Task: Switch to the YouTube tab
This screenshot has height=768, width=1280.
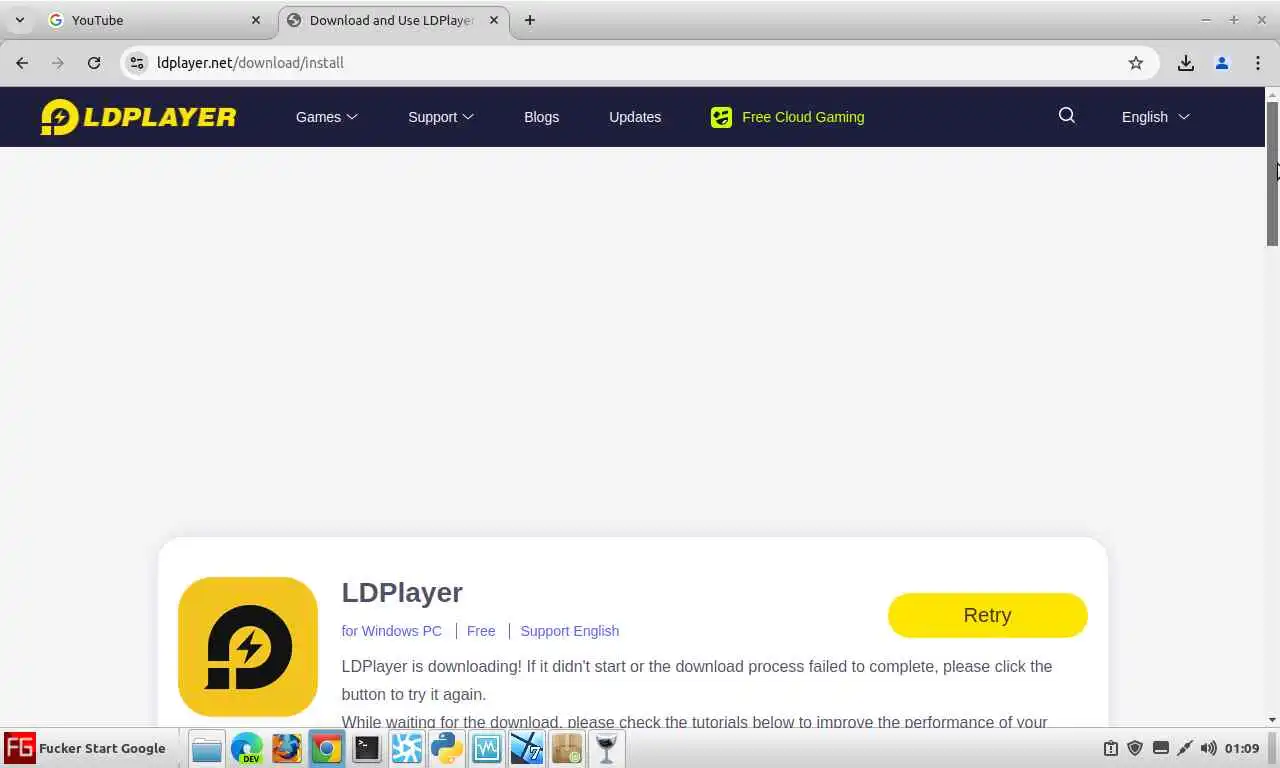Action: pos(154,20)
